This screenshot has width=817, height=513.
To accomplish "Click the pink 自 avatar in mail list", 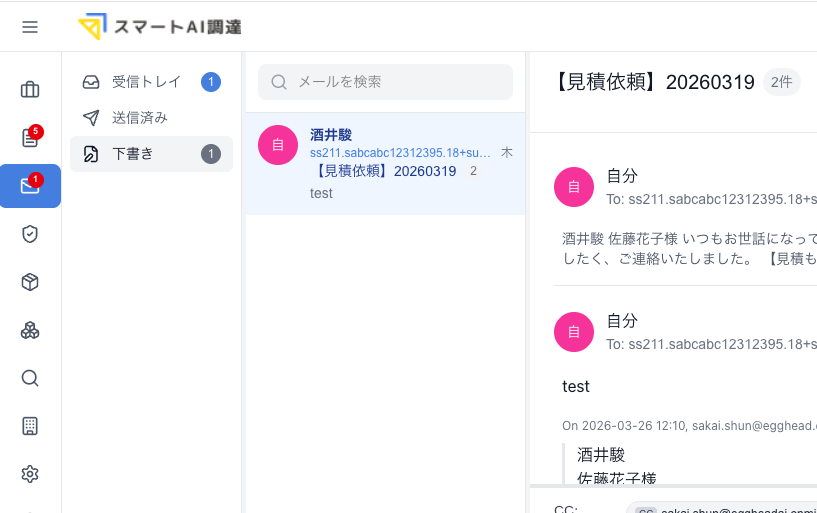I will [278, 145].
